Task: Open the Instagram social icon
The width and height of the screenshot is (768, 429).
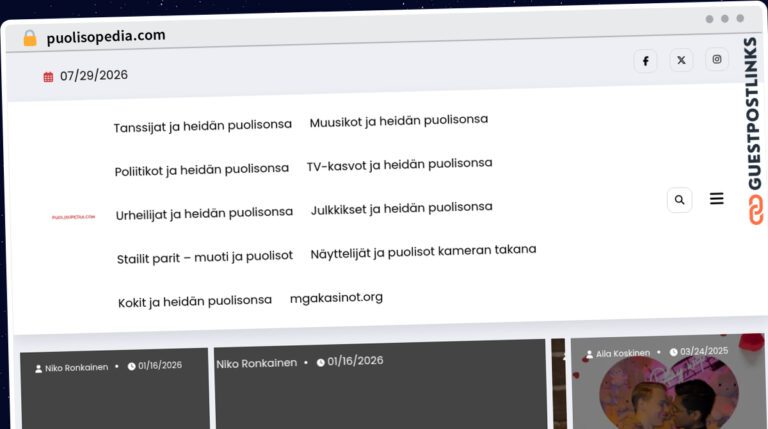Action: [x=717, y=59]
